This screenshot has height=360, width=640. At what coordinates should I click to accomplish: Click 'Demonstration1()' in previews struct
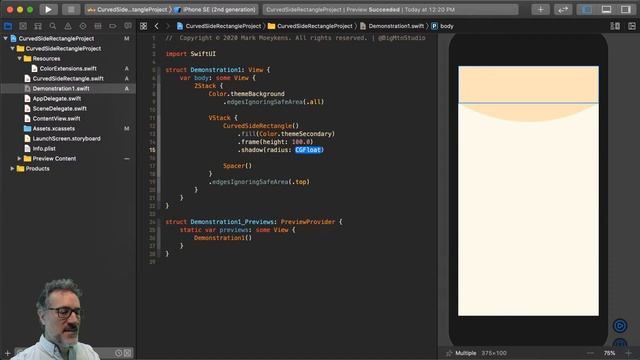(223, 238)
